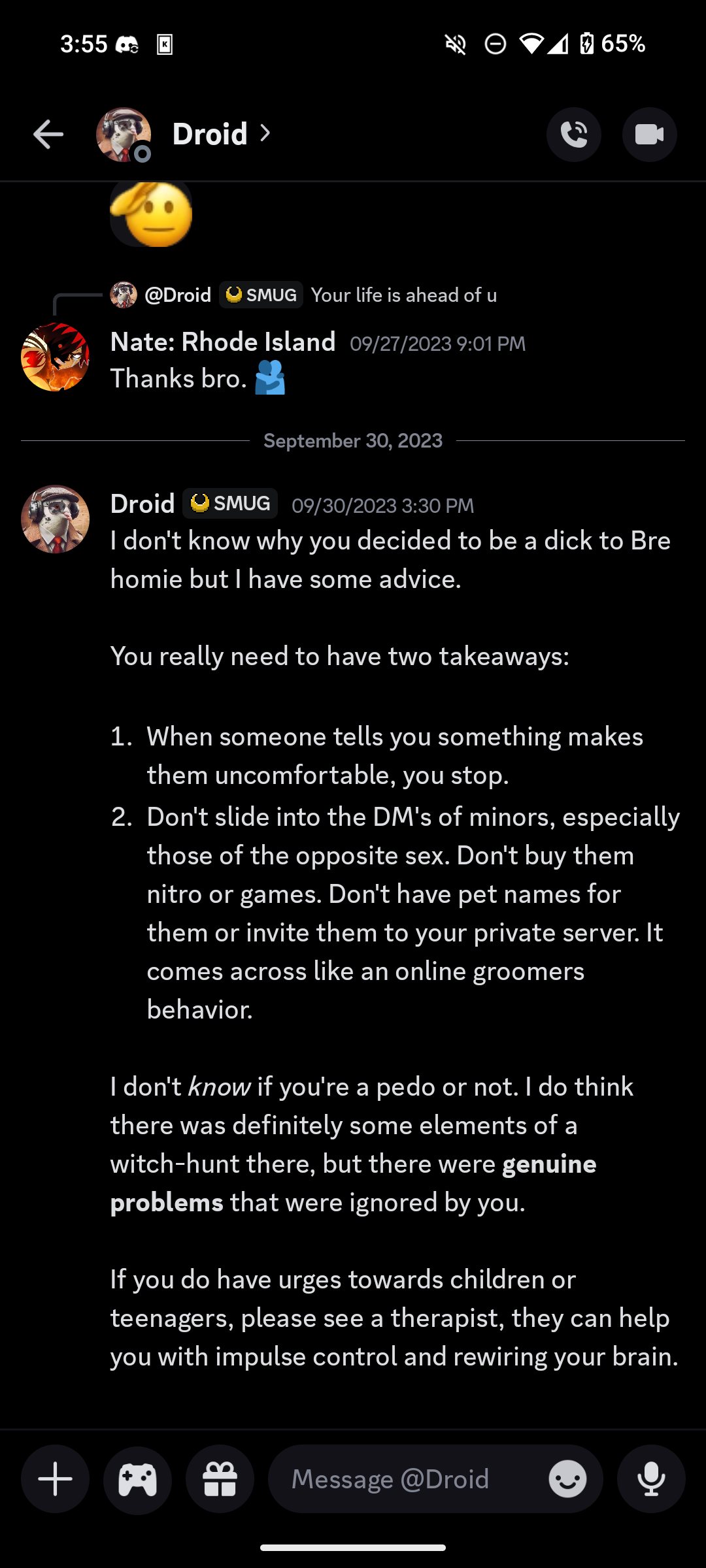Expand Droid's profile via header chevron

coord(265,134)
